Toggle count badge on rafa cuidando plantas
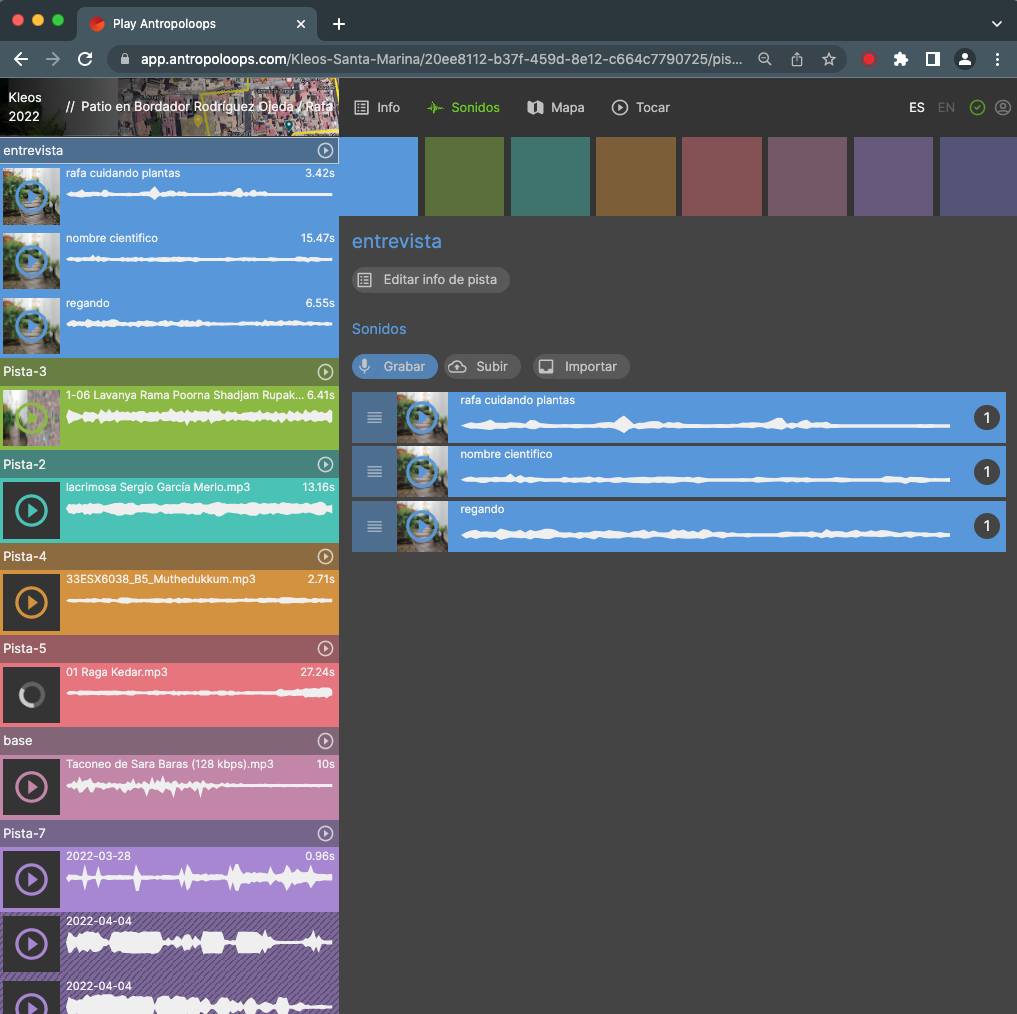This screenshot has width=1017, height=1014. [986, 418]
